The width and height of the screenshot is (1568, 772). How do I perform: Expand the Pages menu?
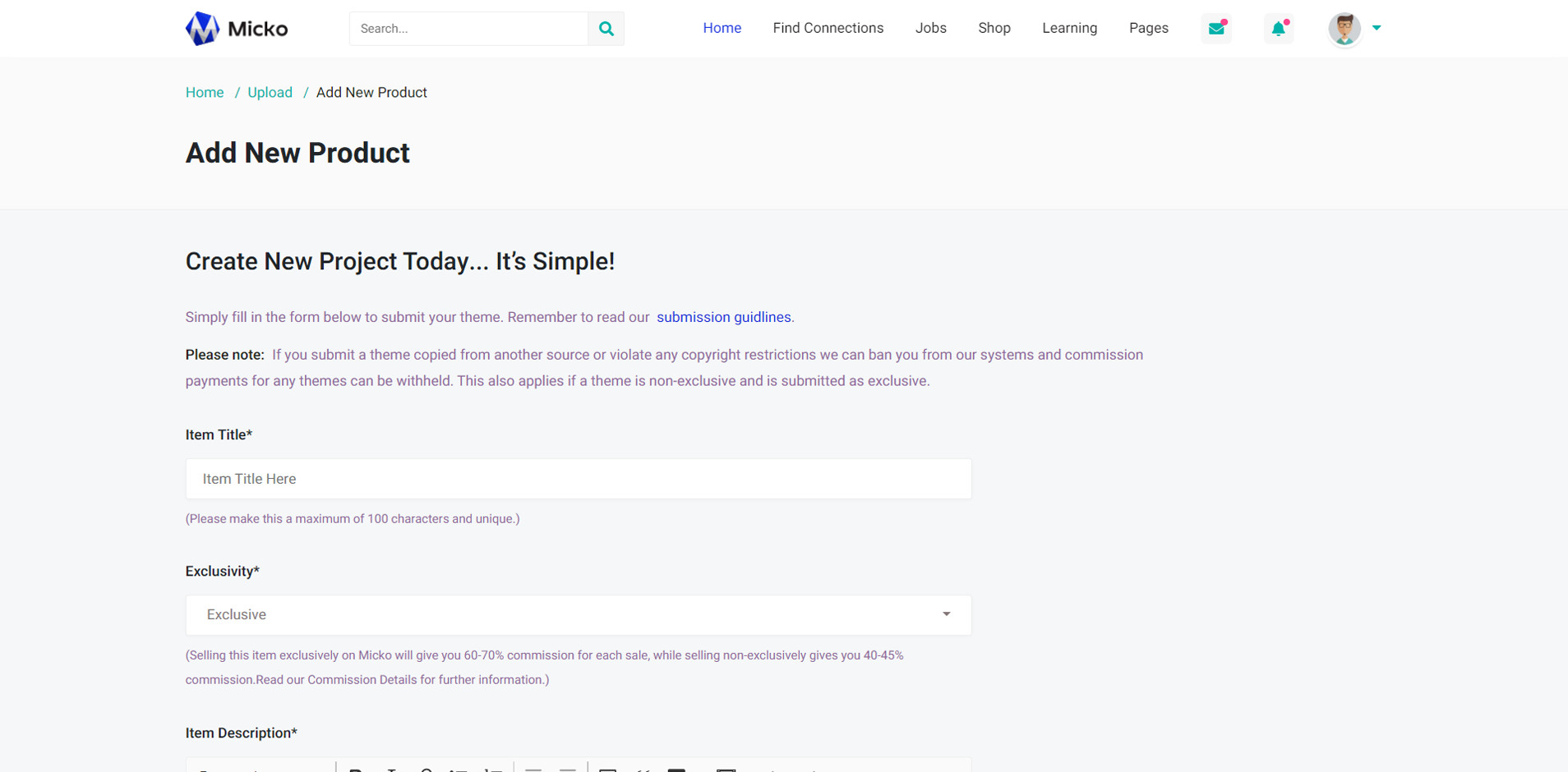coord(1148,28)
